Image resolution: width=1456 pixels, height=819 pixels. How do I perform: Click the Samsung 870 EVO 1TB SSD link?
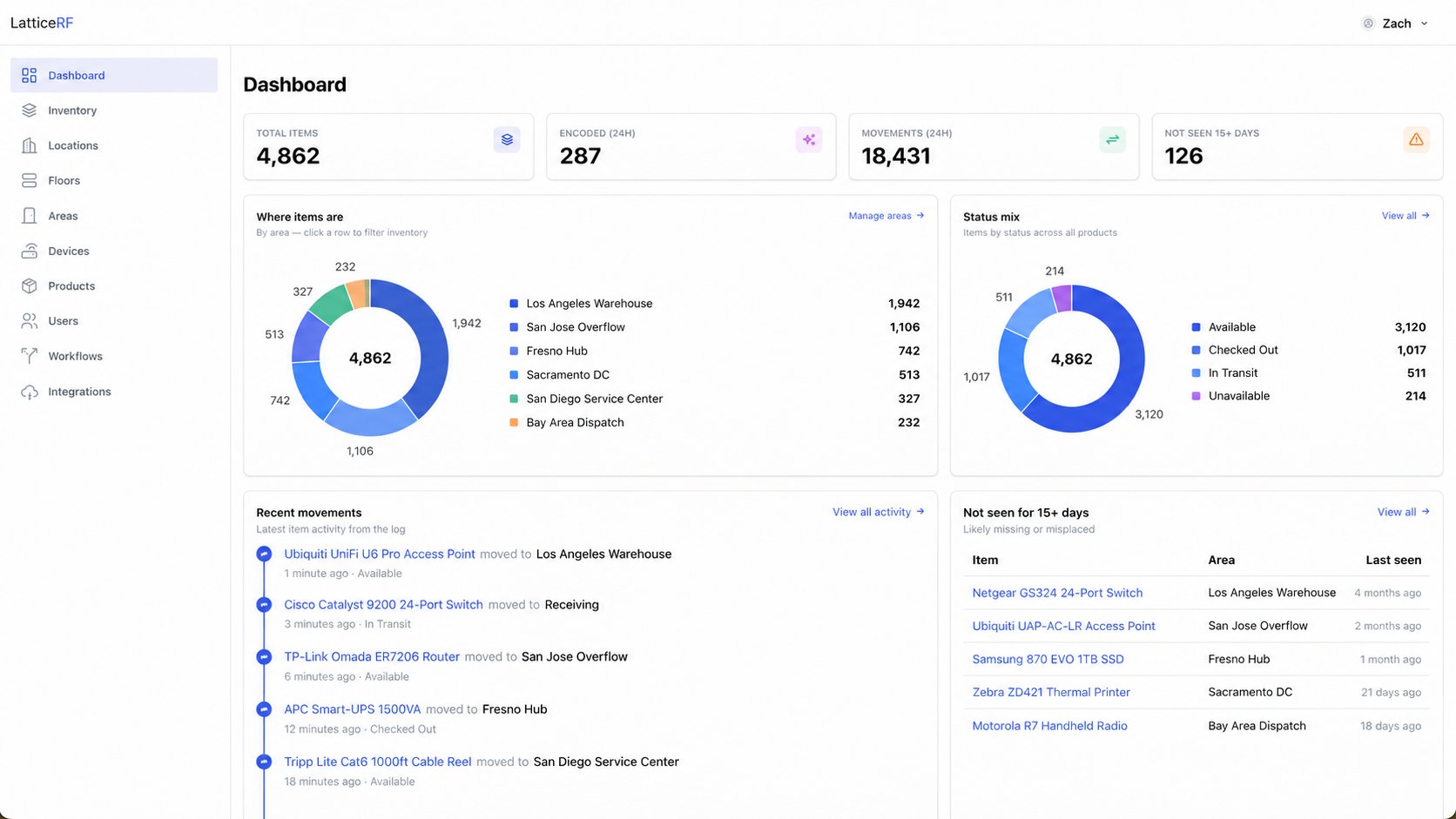[x=1048, y=659]
